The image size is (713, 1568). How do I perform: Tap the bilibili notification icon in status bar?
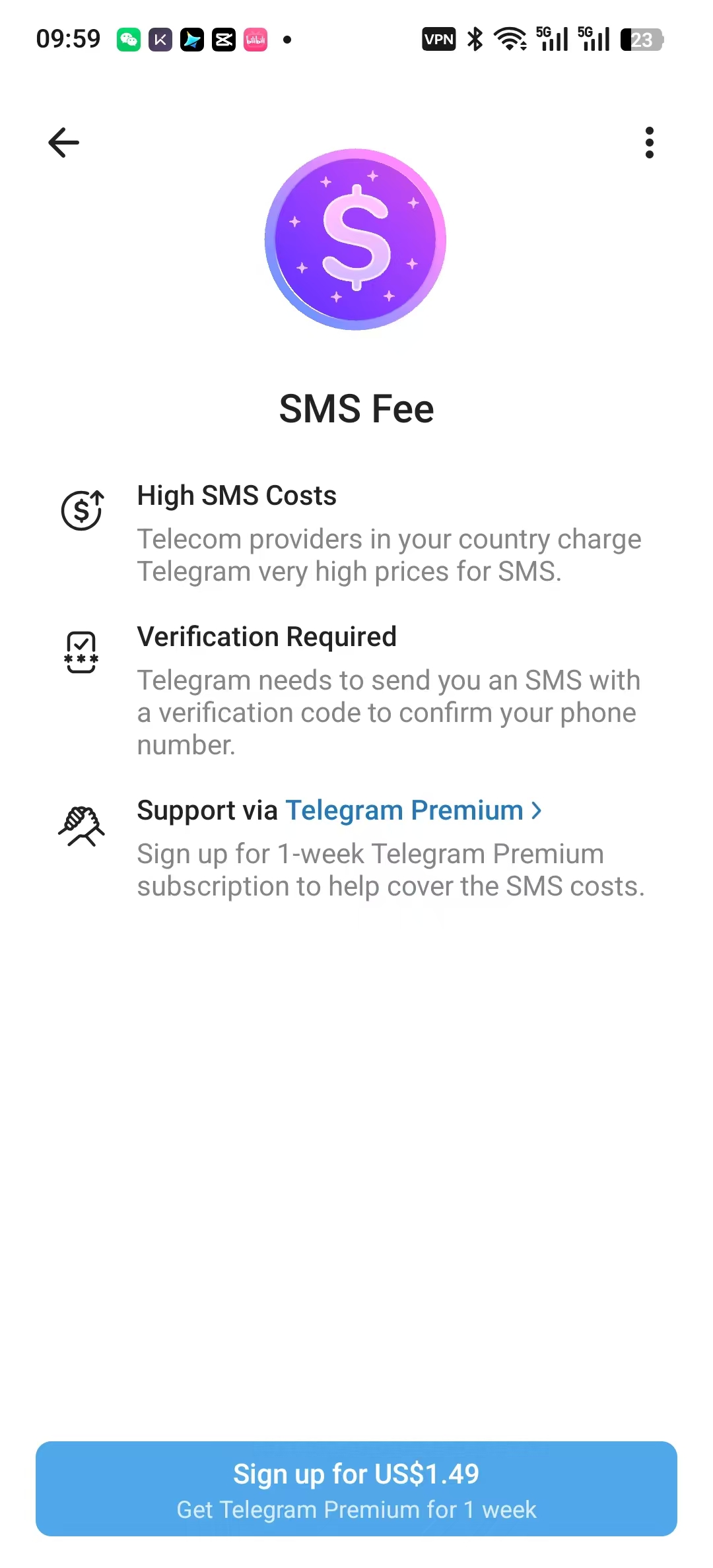coord(255,40)
